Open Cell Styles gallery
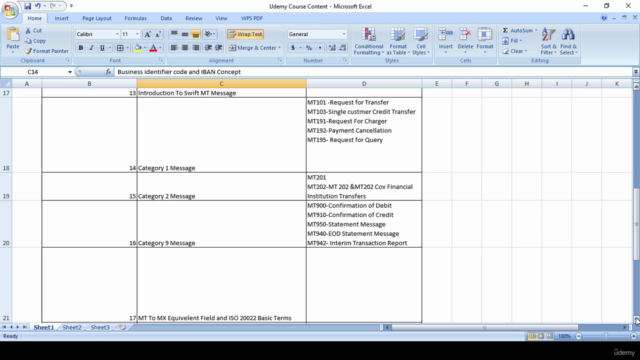Image resolution: width=640 pixels, height=360 pixels. pyautogui.click(x=421, y=41)
